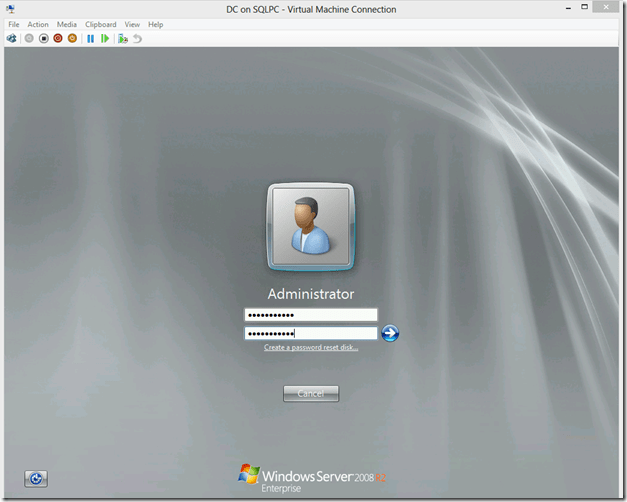Open the Ease of Access button
The width and height of the screenshot is (627, 502).
point(36,479)
